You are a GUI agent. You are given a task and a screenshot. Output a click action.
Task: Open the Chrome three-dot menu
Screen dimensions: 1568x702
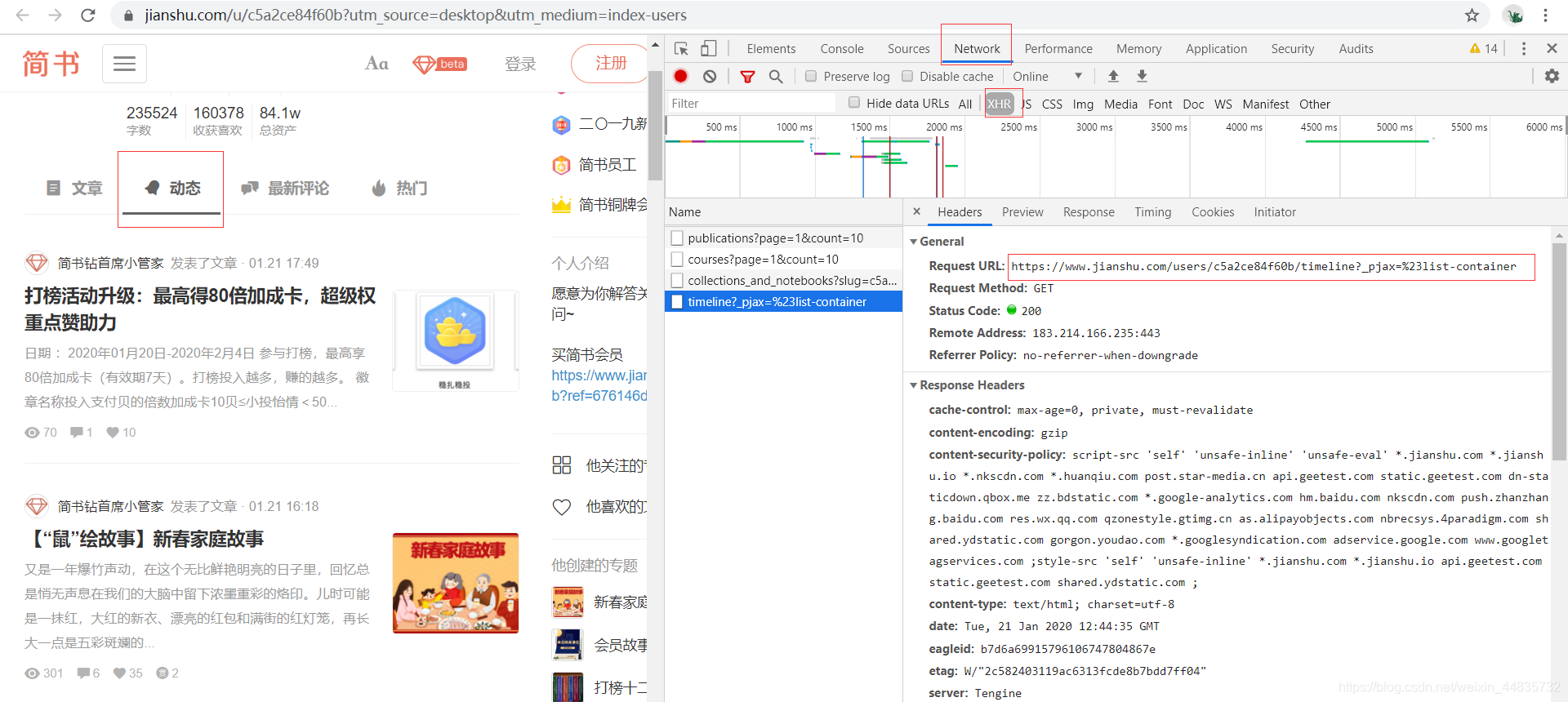pyautogui.click(x=1545, y=15)
